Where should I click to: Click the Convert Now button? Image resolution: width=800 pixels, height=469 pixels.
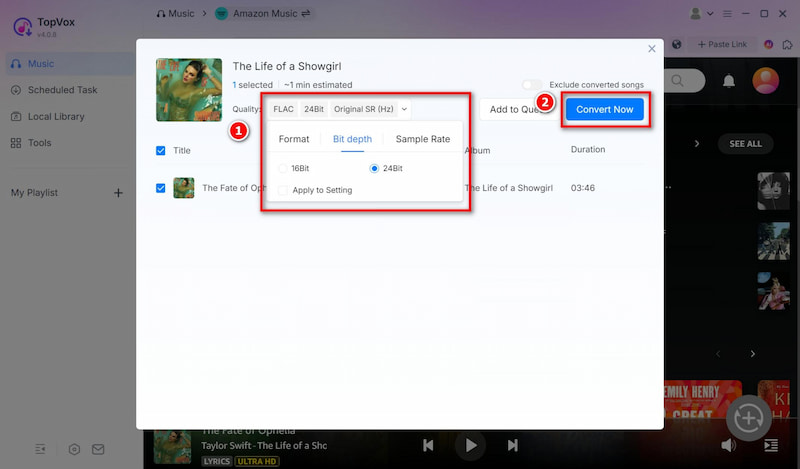click(604, 109)
